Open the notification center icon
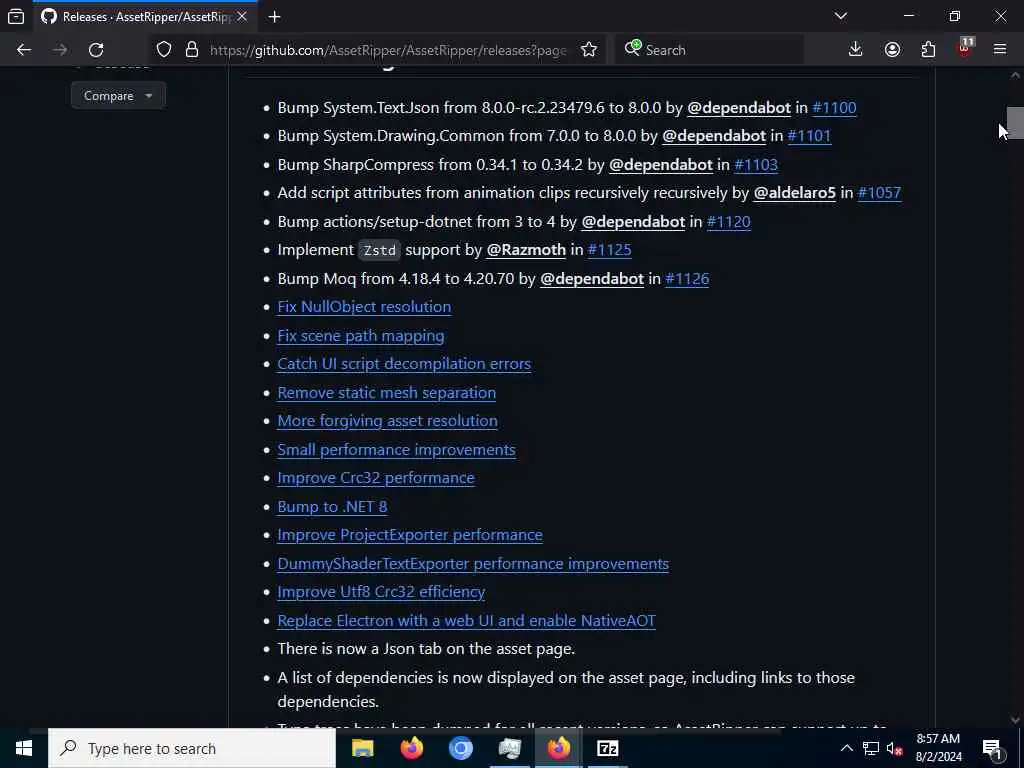The image size is (1024, 768). tap(993, 749)
